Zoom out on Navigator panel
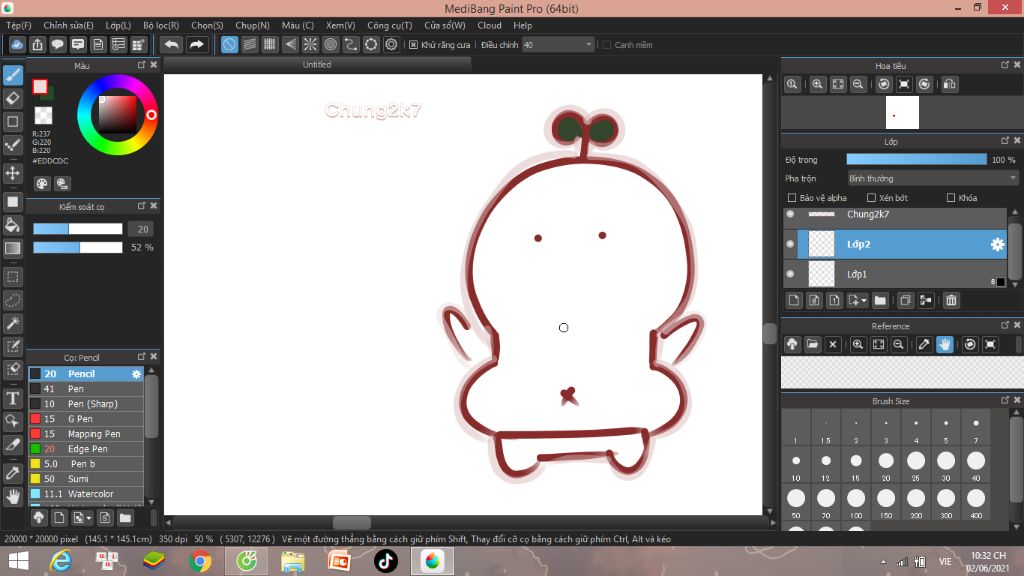The height and width of the screenshot is (576, 1024). 858,84
